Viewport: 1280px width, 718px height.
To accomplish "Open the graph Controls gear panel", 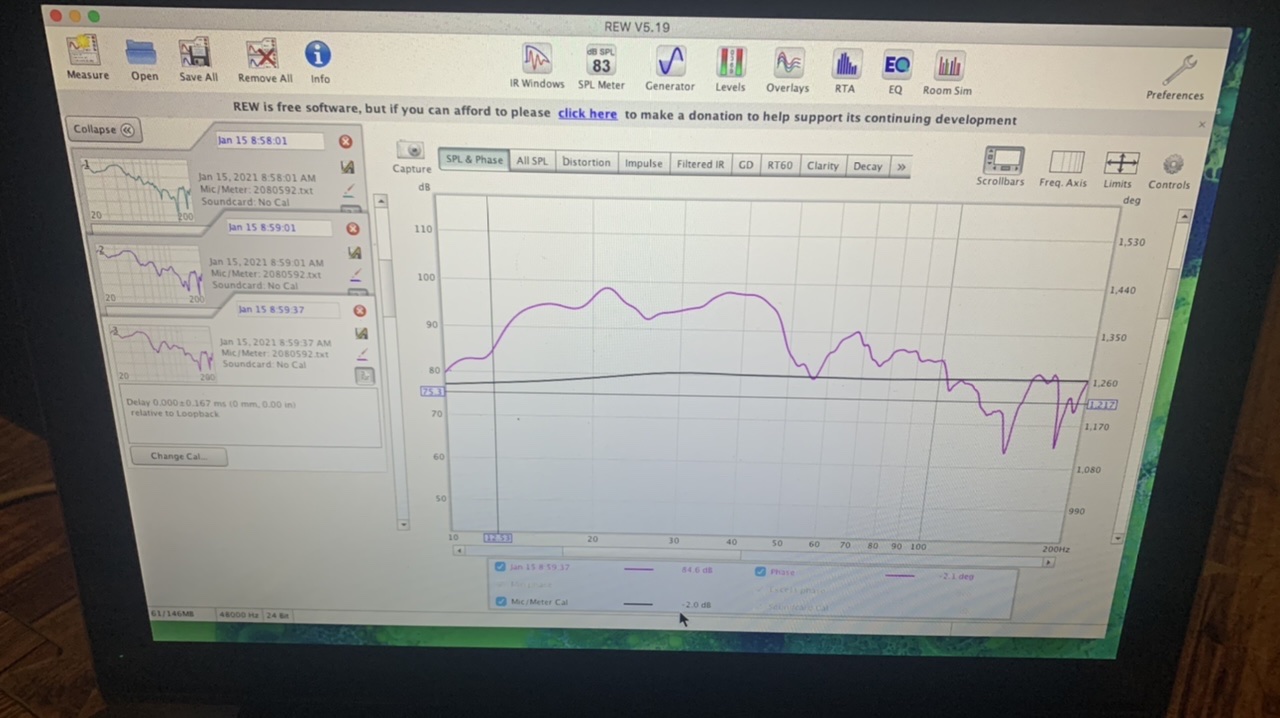I will [1171, 167].
